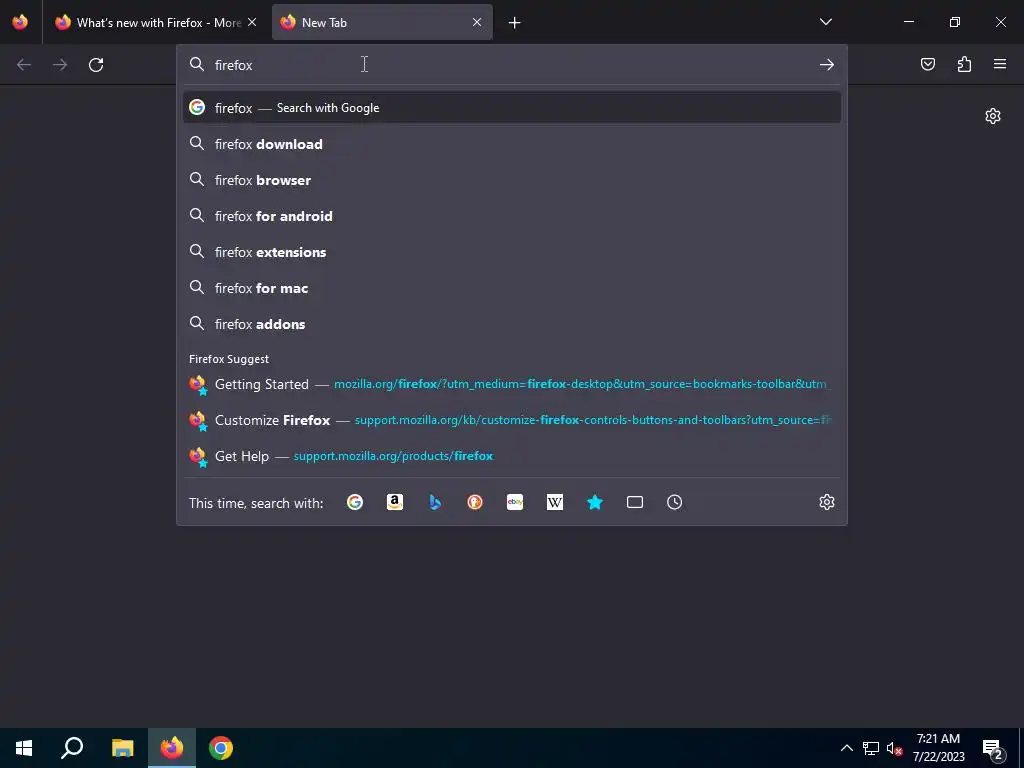Viewport: 1024px width, 768px height.
Task: Open Customize Firefox support bookmark
Action: pos(512,420)
